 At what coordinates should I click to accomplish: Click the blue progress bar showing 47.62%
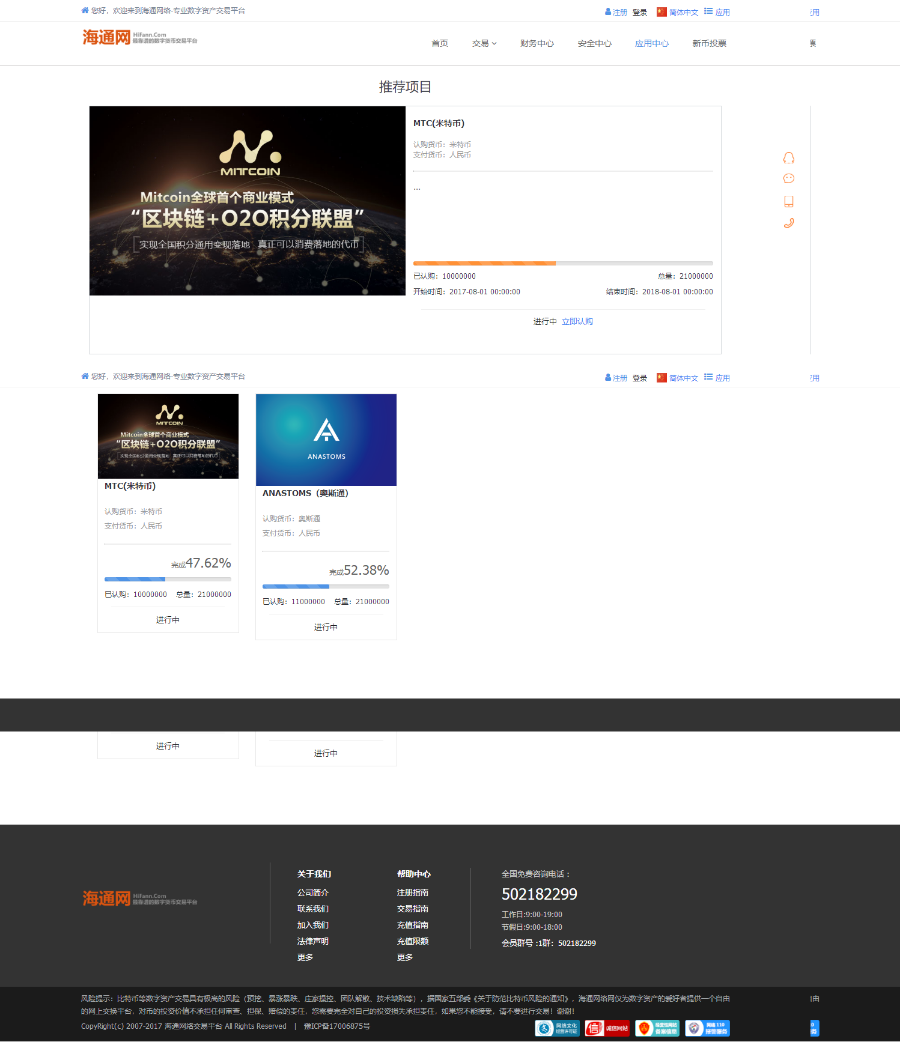167,579
